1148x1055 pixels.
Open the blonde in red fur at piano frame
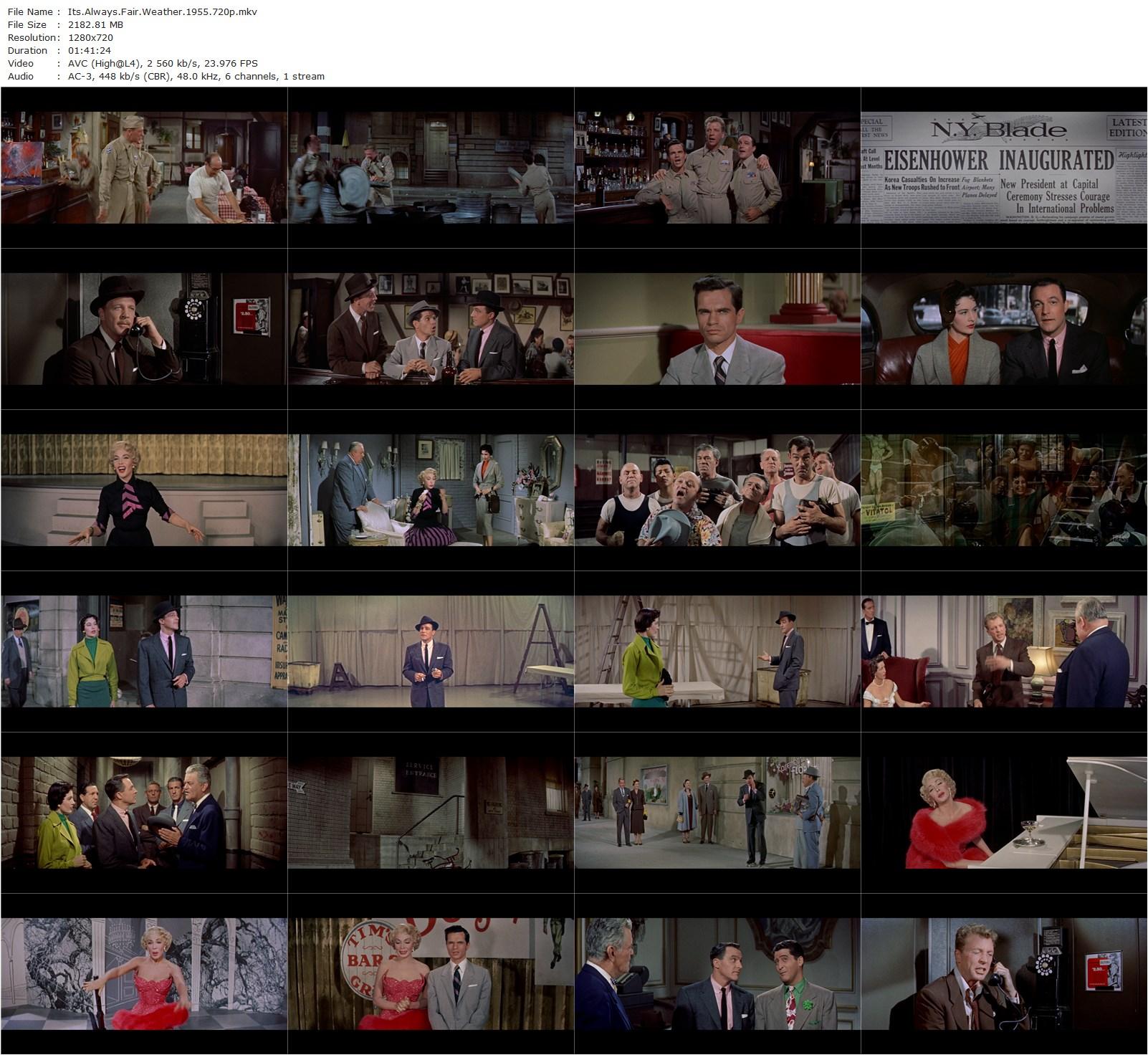(x=1004, y=813)
